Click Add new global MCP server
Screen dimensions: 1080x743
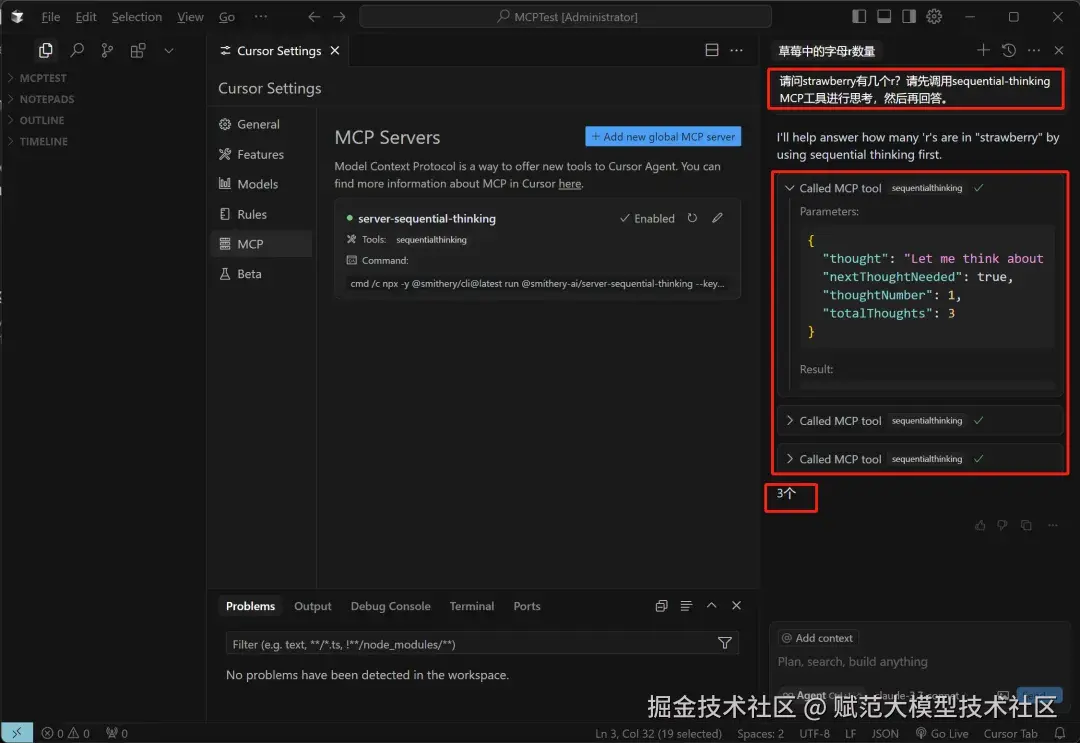pos(663,136)
